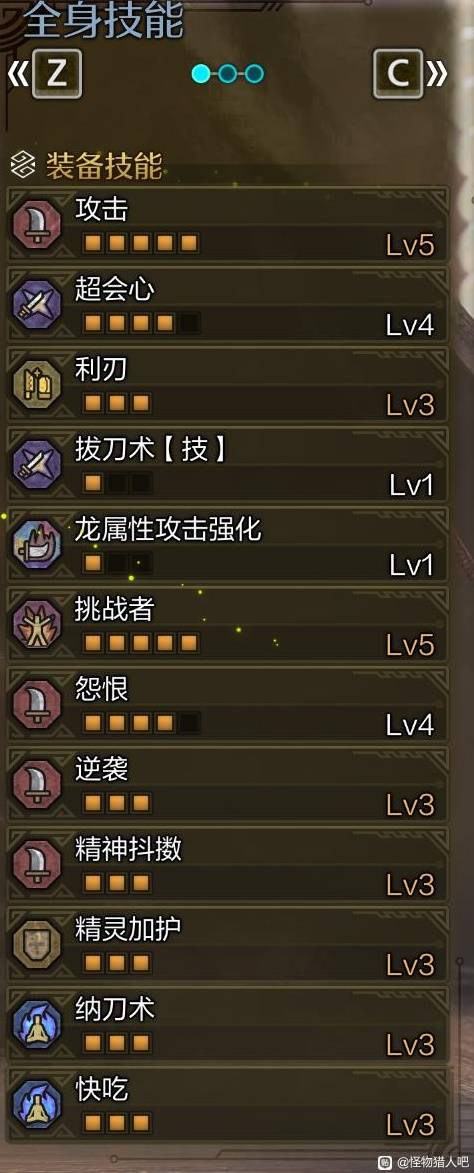Click the 攻击 skill sword icon
This screenshot has width=474, height=1173.
point(37,224)
